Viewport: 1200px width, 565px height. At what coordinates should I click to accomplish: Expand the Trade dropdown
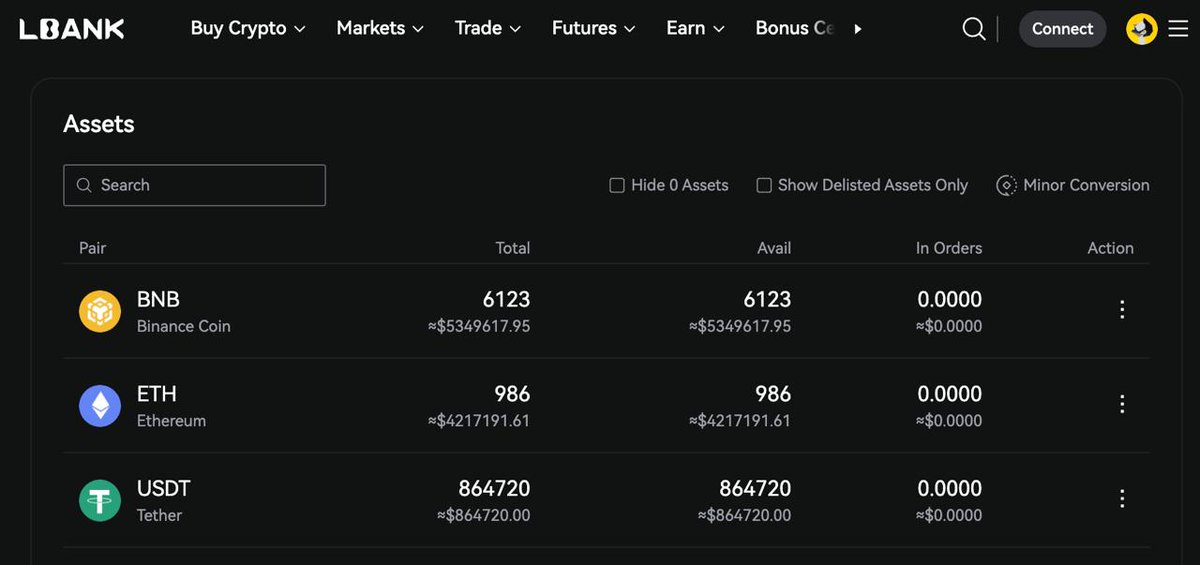click(x=488, y=28)
